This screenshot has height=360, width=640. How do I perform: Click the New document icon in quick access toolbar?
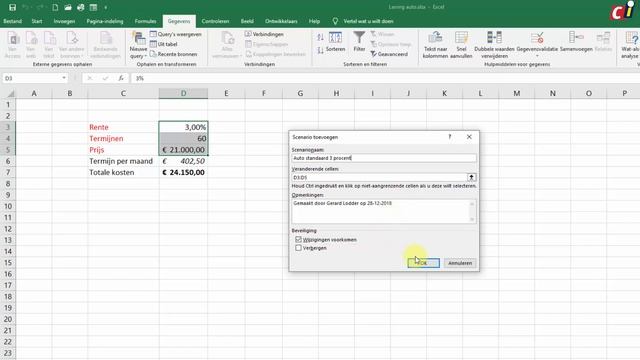(x=55, y=7)
